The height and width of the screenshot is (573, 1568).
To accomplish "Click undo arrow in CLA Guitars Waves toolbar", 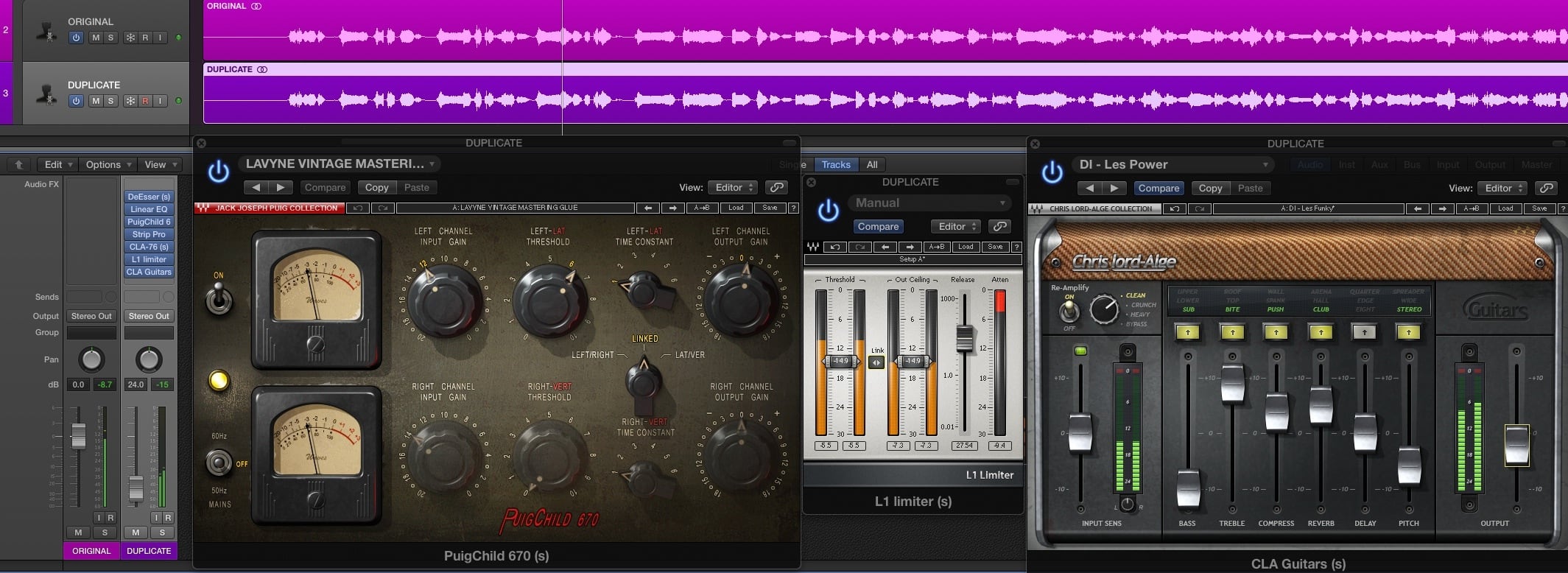I will pyautogui.click(x=1175, y=208).
